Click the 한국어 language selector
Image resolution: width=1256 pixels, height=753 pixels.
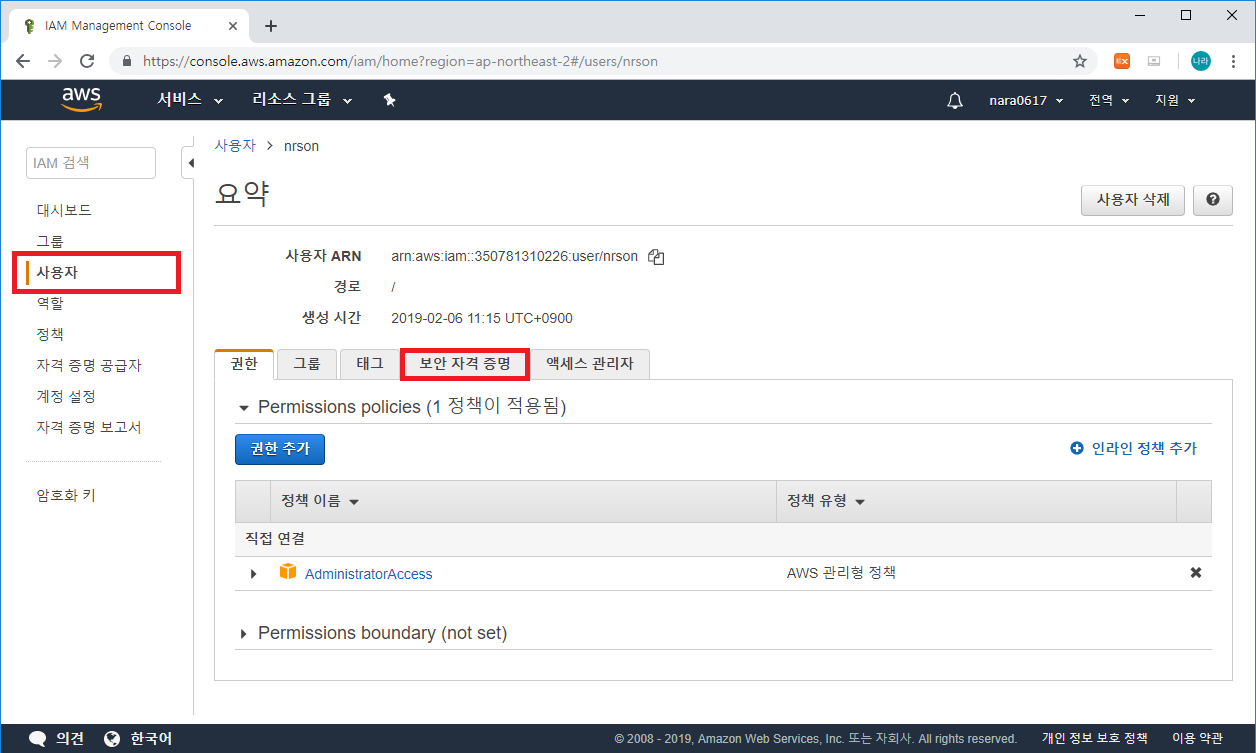pyautogui.click(x=138, y=739)
